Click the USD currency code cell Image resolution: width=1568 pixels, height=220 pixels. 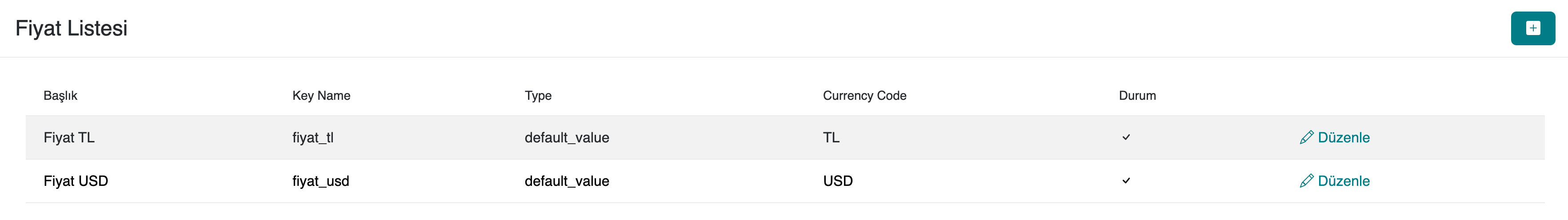coord(838,181)
